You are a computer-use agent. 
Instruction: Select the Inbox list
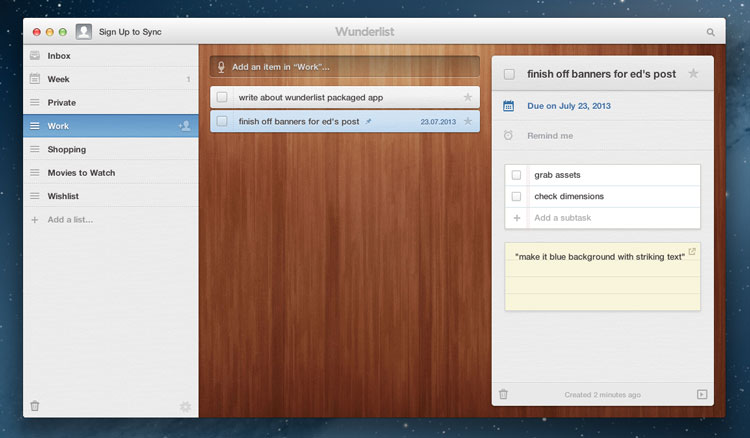[x=59, y=56]
